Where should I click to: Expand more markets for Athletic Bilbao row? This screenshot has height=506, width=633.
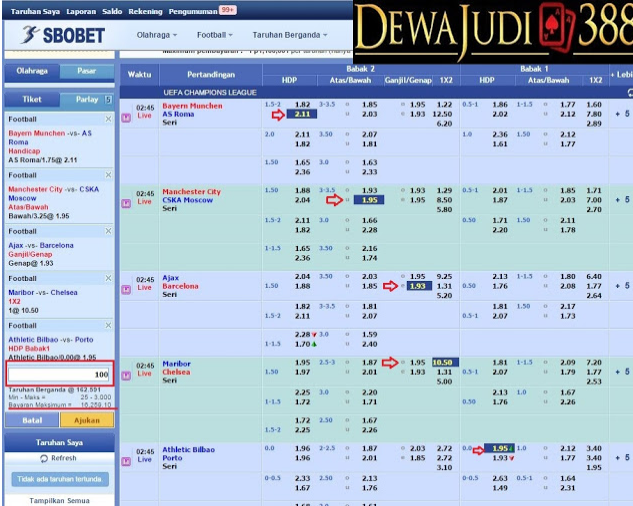click(622, 458)
